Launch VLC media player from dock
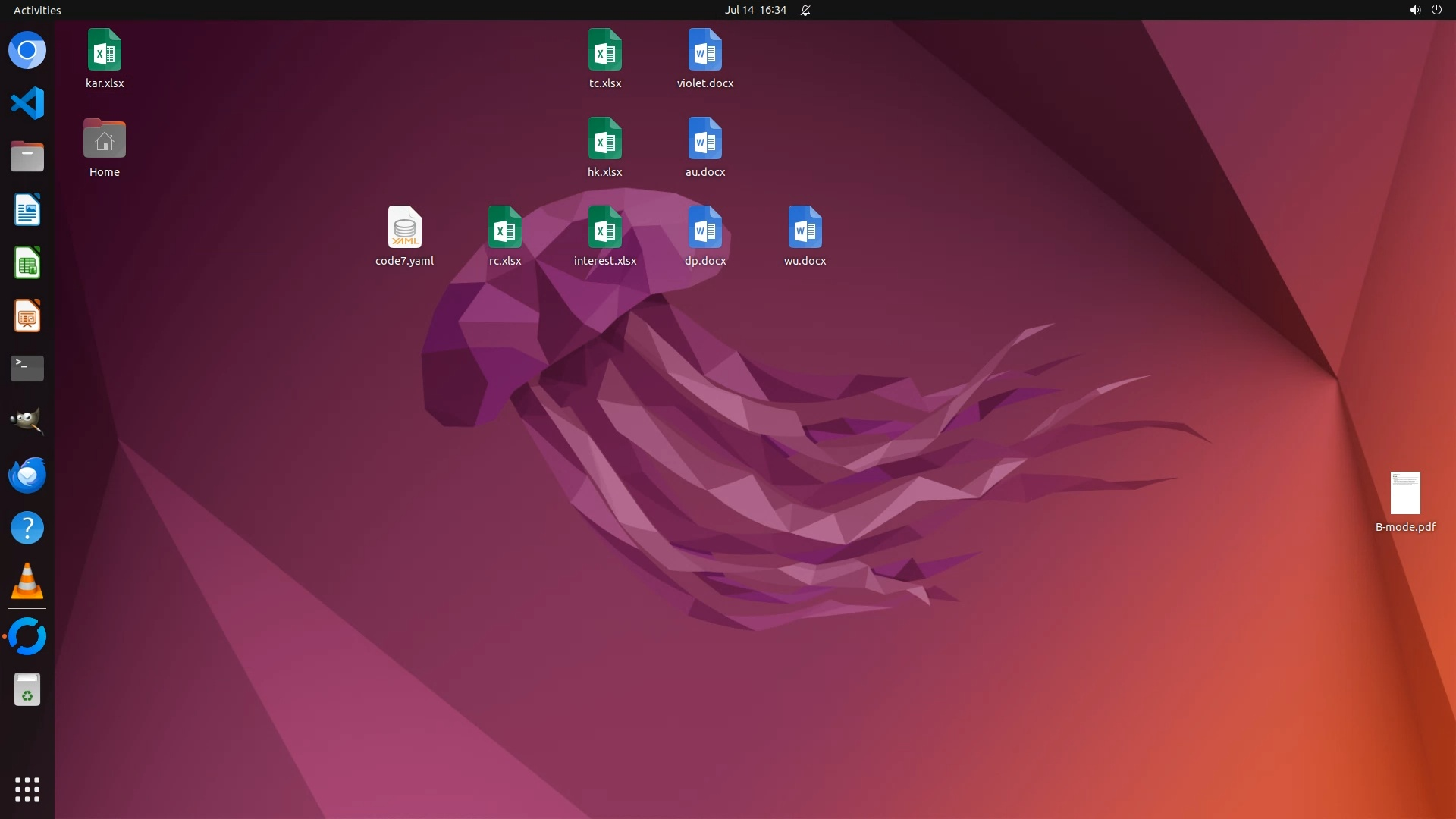The image size is (1456, 819). tap(27, 582)
